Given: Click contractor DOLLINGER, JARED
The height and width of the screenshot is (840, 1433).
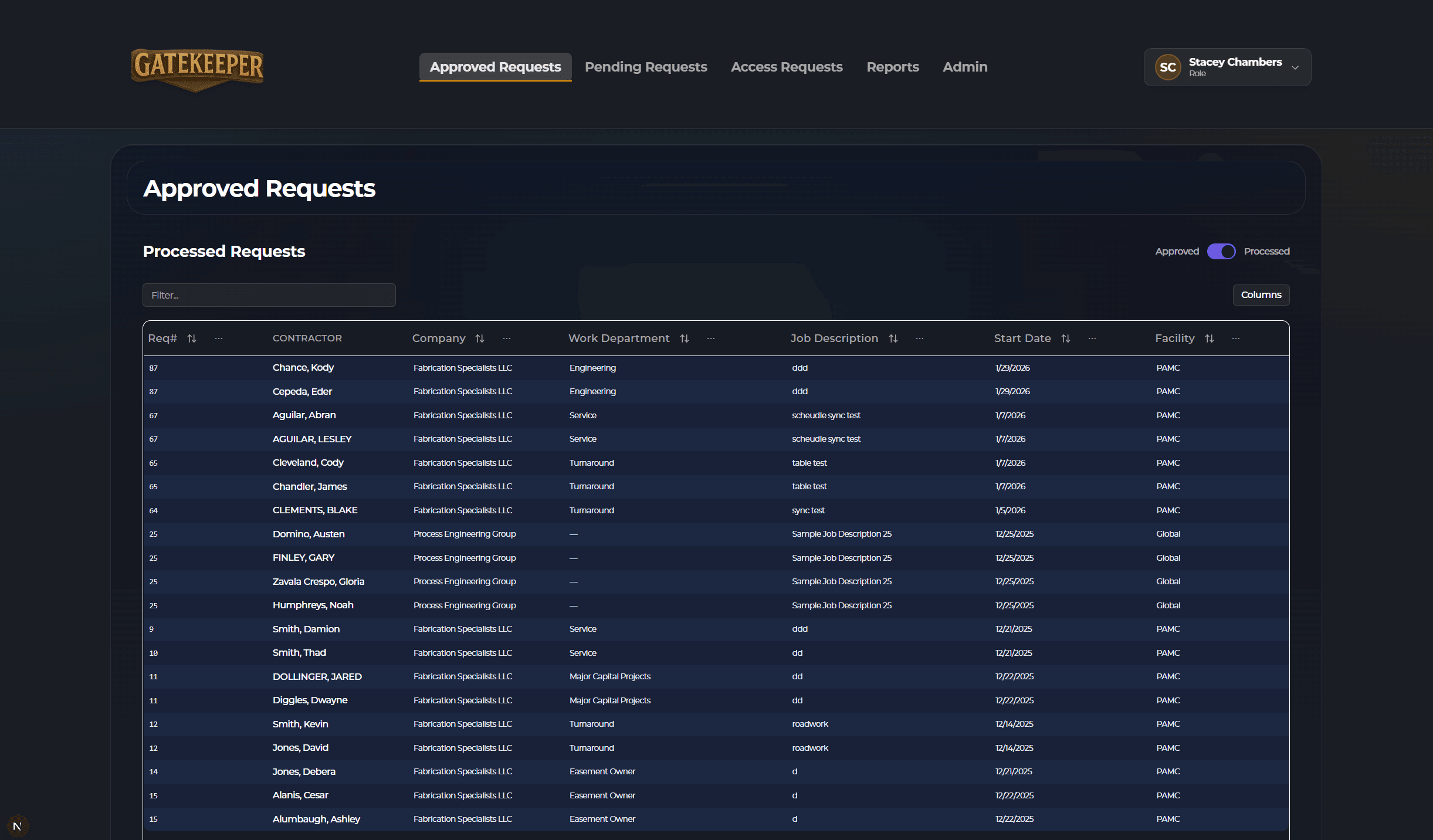Looking at the screenshot, I should point(317,676).
